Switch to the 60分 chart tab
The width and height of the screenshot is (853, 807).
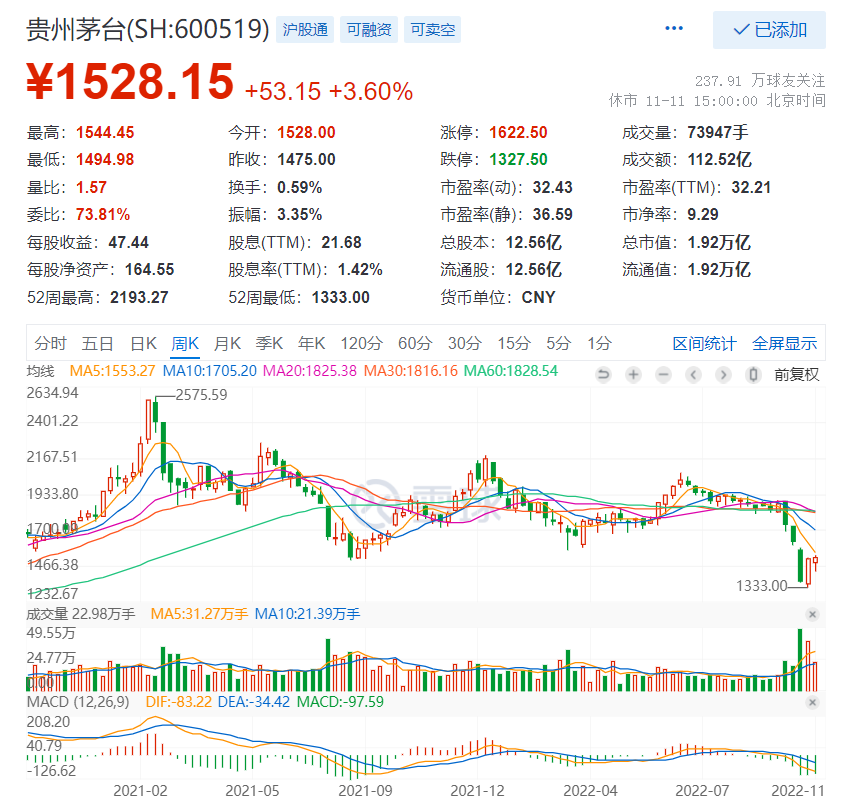[x=415, y=343]
